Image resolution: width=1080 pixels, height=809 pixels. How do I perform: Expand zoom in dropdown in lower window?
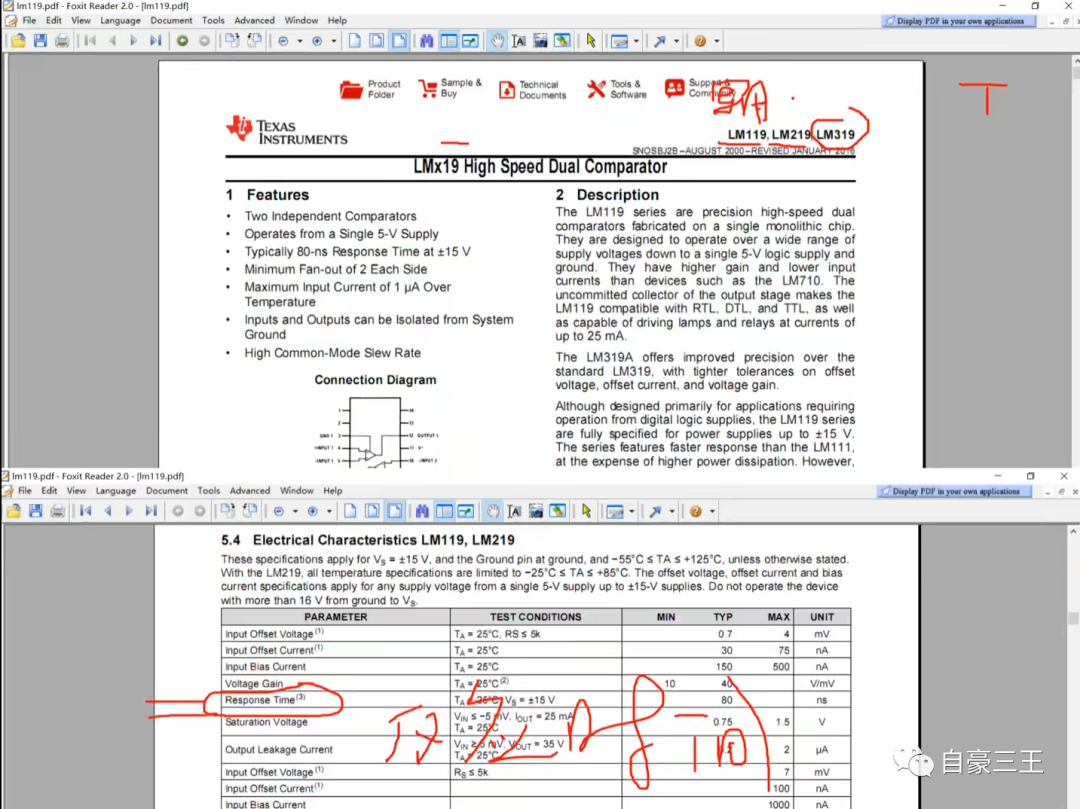tap(329, 512)
